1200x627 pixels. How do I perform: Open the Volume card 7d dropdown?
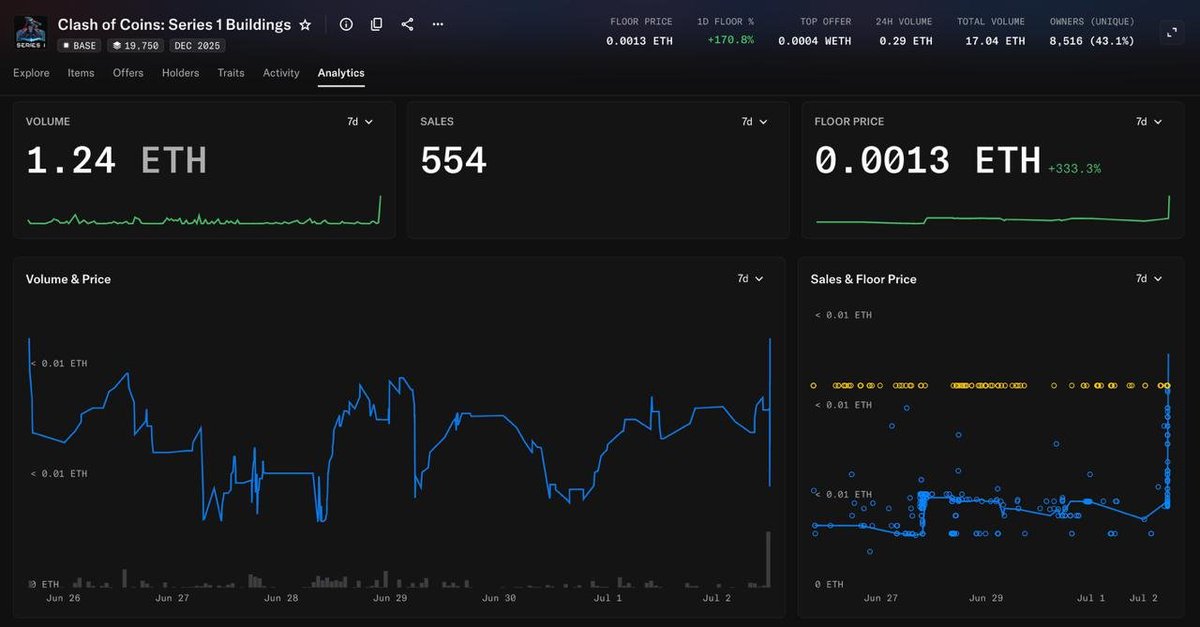(360, 122)
